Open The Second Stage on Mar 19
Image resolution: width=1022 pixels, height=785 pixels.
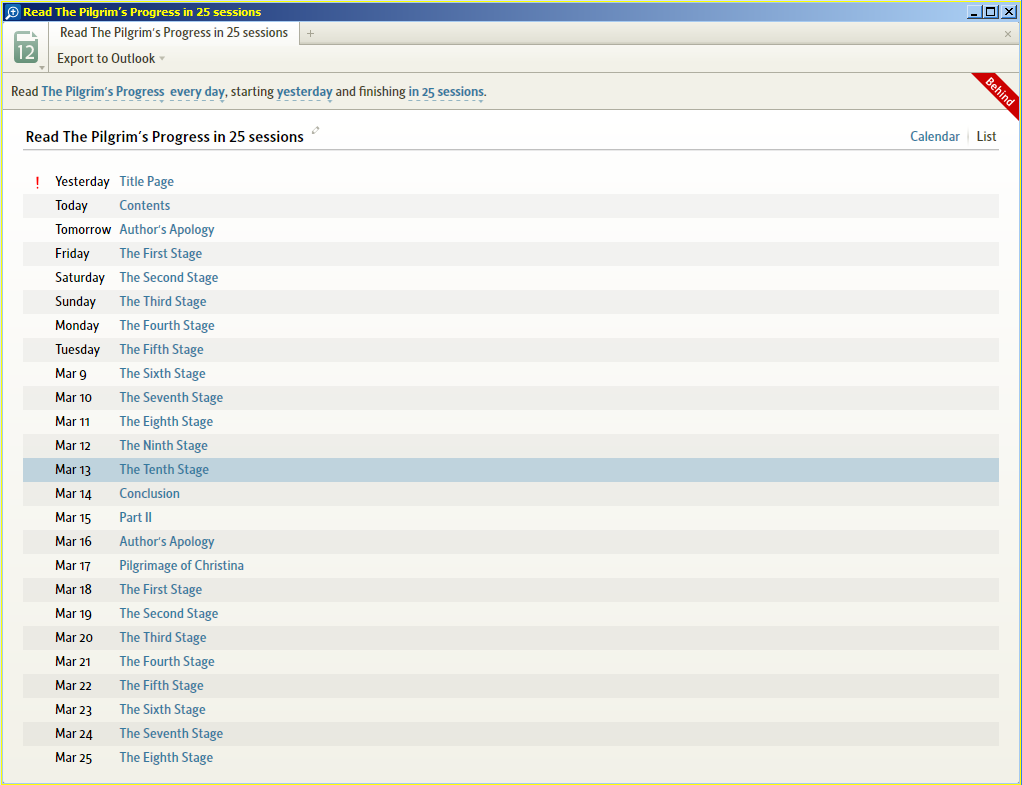[169, 614]
